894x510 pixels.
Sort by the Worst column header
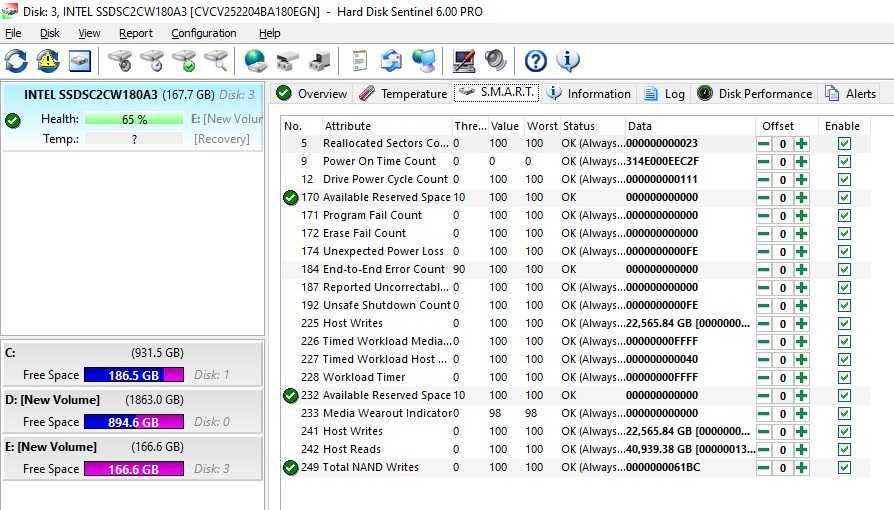click(542, 126)
